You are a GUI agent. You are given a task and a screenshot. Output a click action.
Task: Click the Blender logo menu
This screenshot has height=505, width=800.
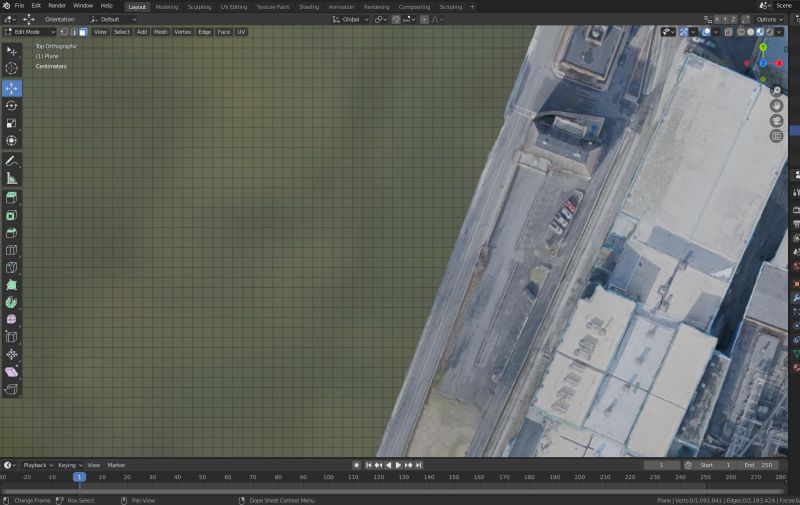[x=6, y=6]
